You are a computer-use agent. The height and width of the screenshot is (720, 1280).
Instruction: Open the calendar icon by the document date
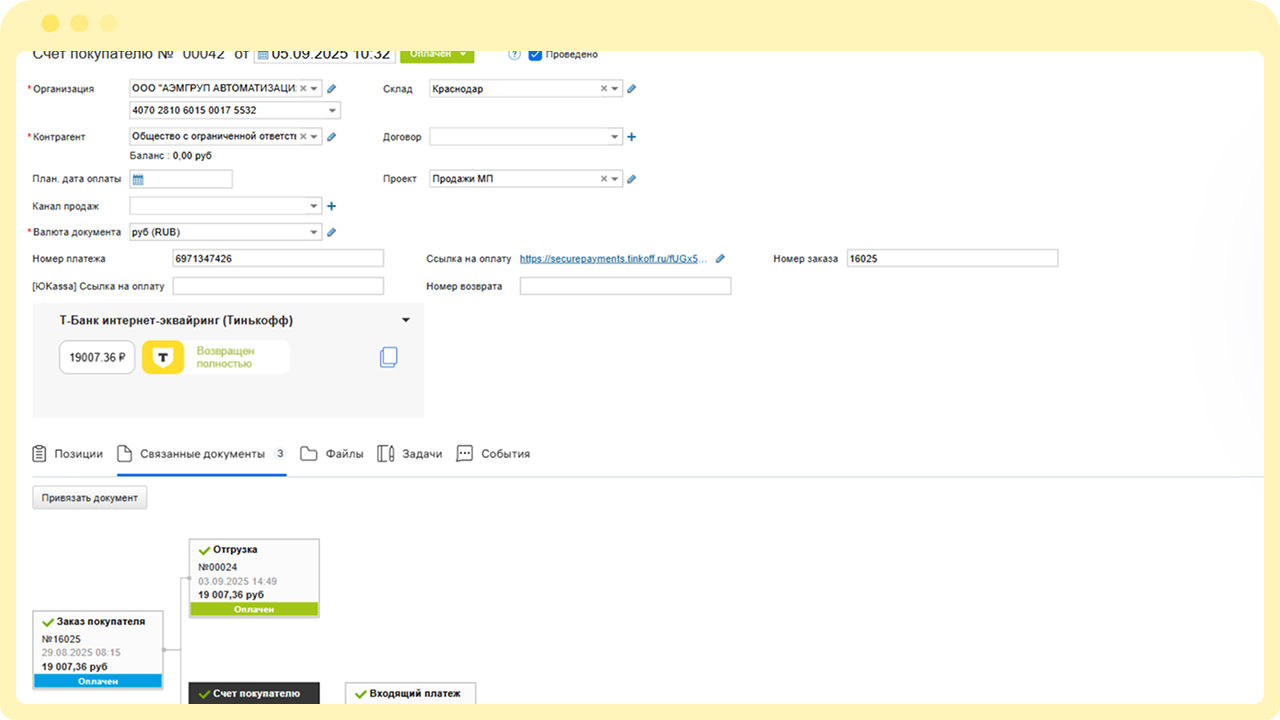[x=262, y=55]
